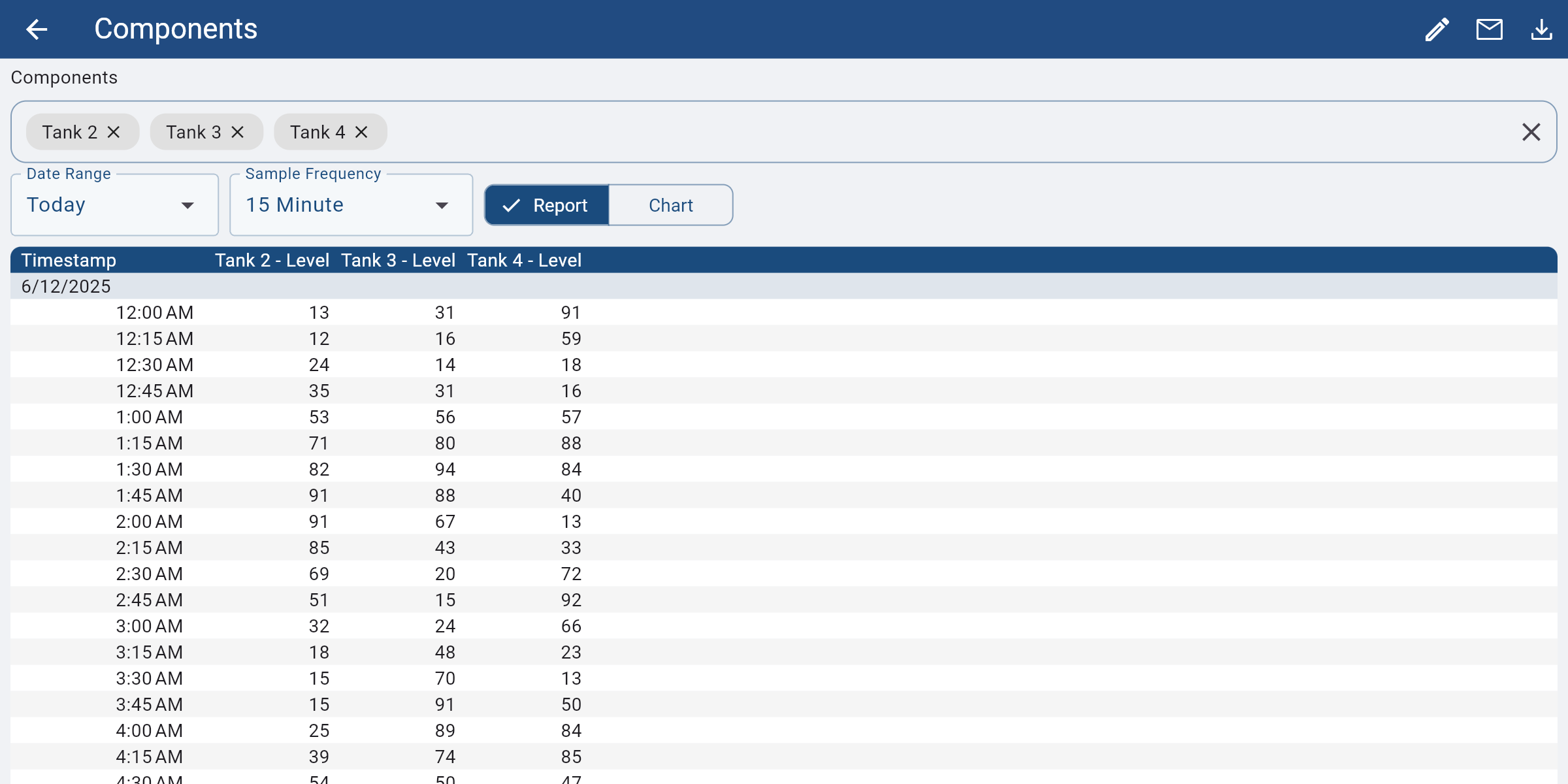Remove the Tank 3 chip
This screenshot has height=784, width=1568.
[238, 132]
